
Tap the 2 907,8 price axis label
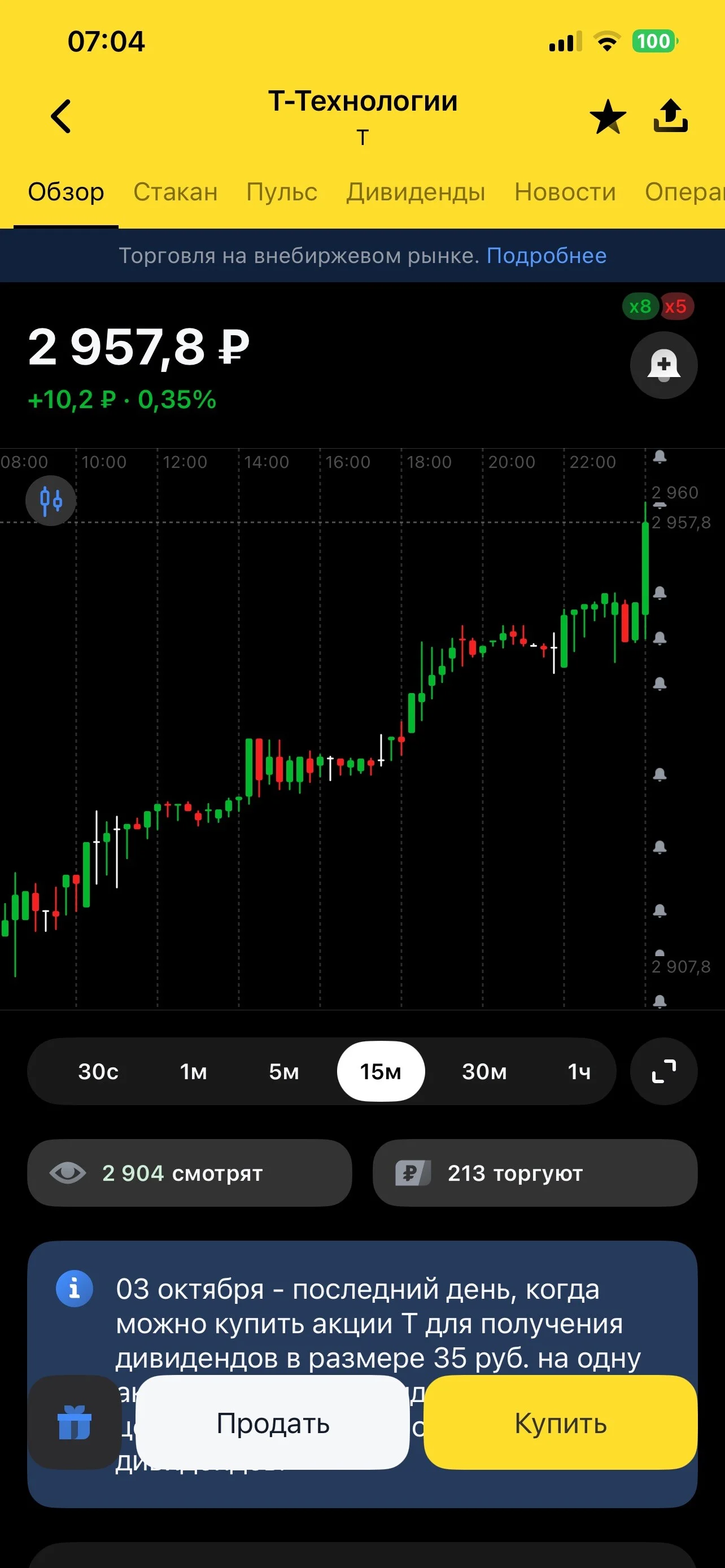pyautogui.click(x=681, y=967)
